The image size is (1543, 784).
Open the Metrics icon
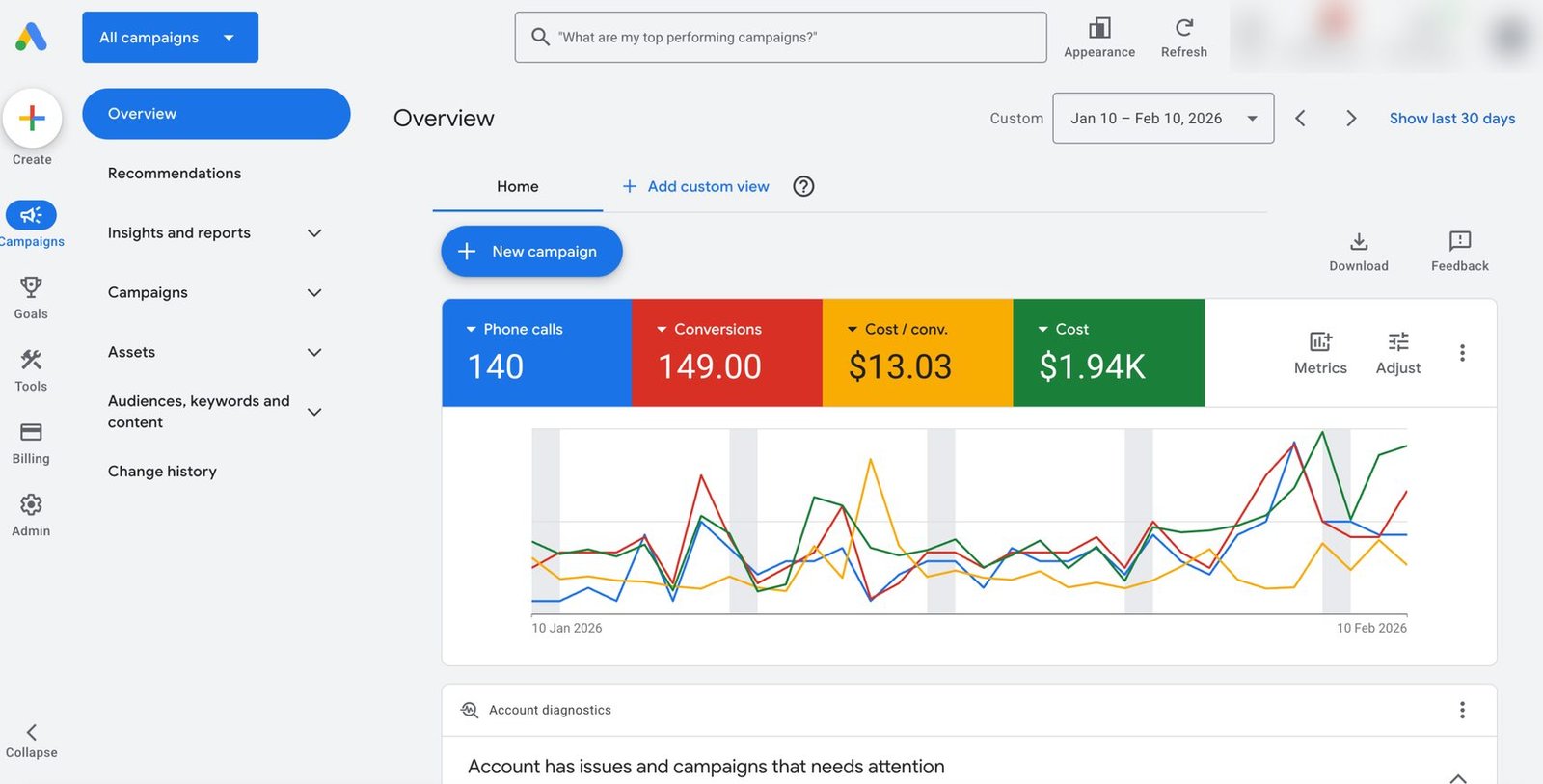pyautogui.click(x=1320, y=341)
